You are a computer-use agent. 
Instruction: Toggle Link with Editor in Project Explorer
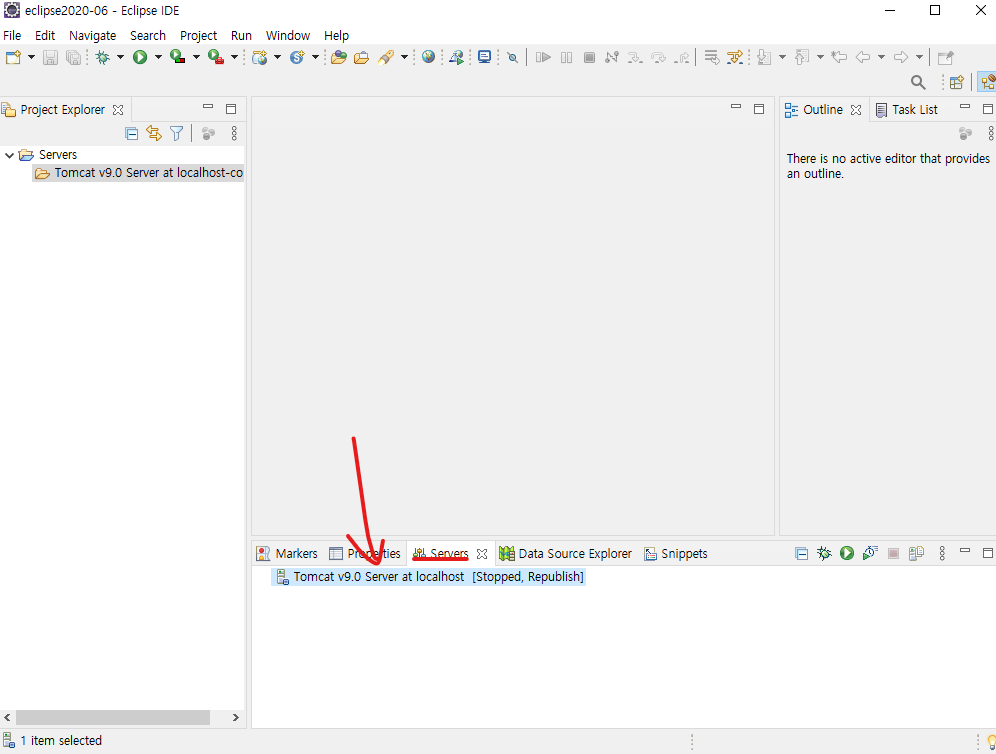click(154, 133)
